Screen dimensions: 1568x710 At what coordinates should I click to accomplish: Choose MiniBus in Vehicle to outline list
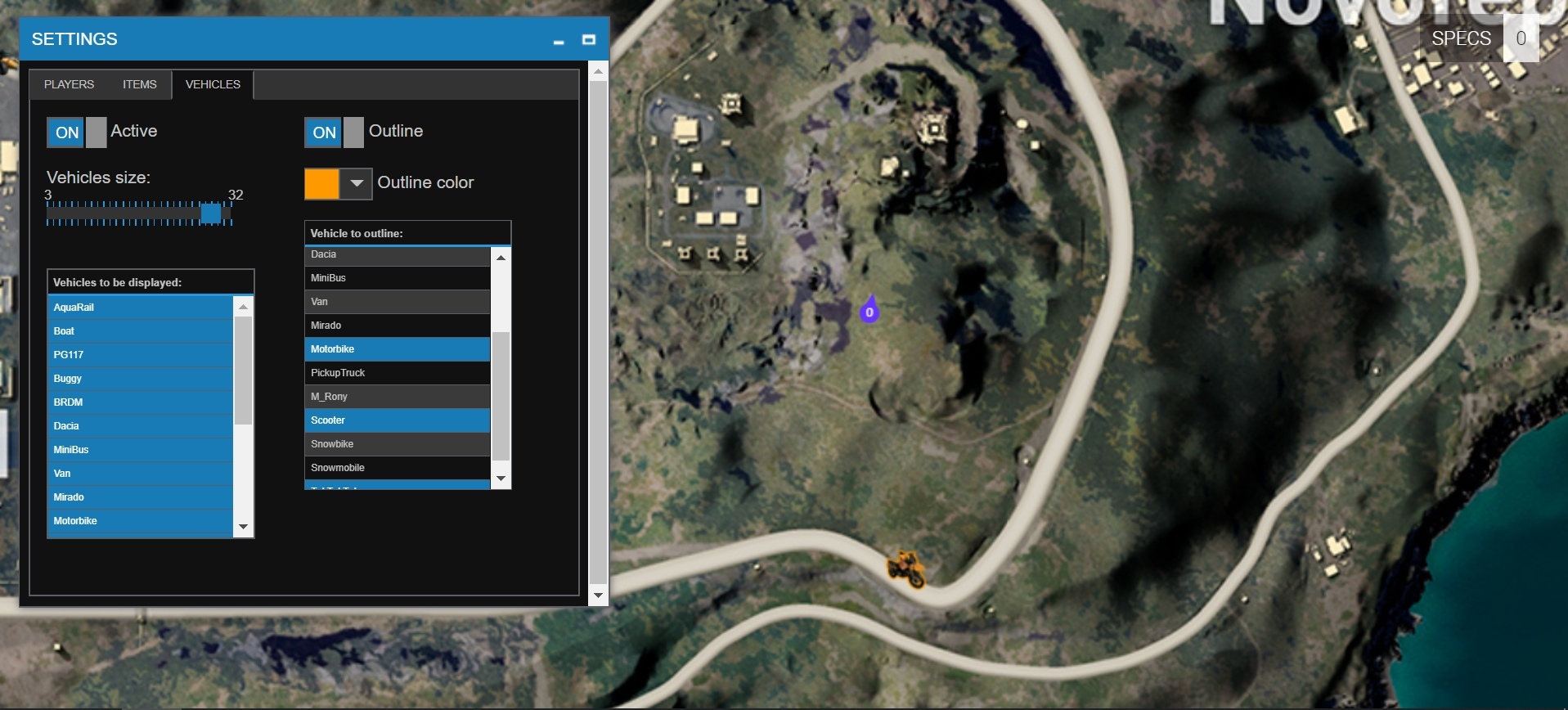tap(398, 278)
